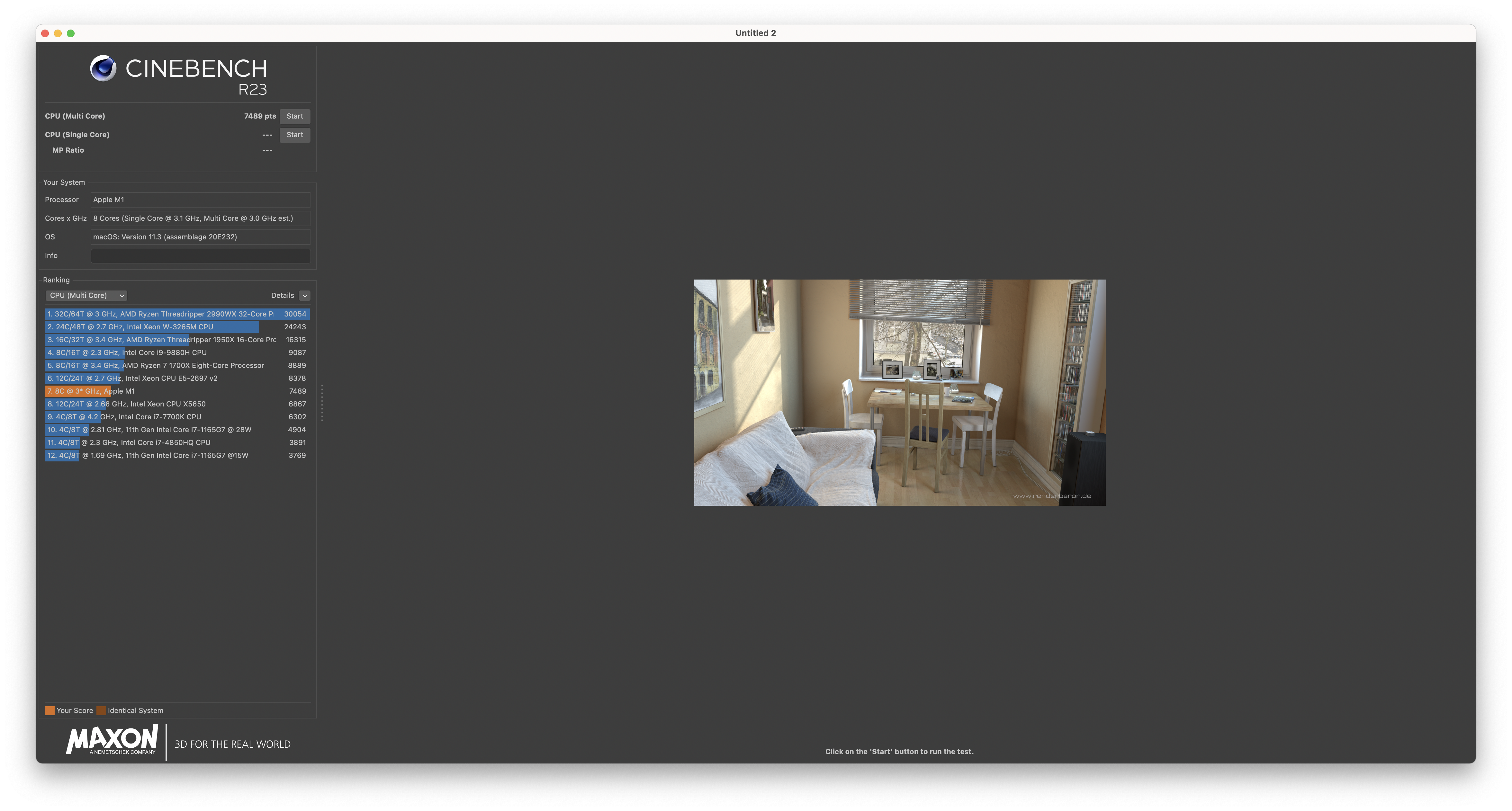Select ranking row i7-1165G7 @ 28W
Screen dimensions: 1512x811
(177, 430)
